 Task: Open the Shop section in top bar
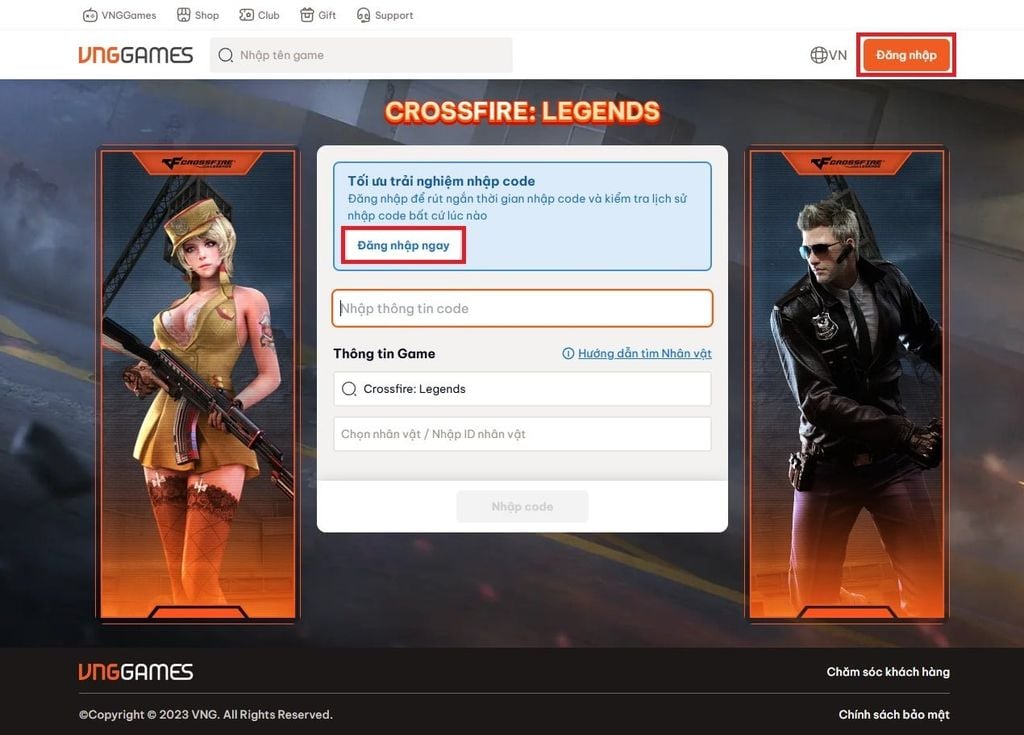click(x=197, y=15)
